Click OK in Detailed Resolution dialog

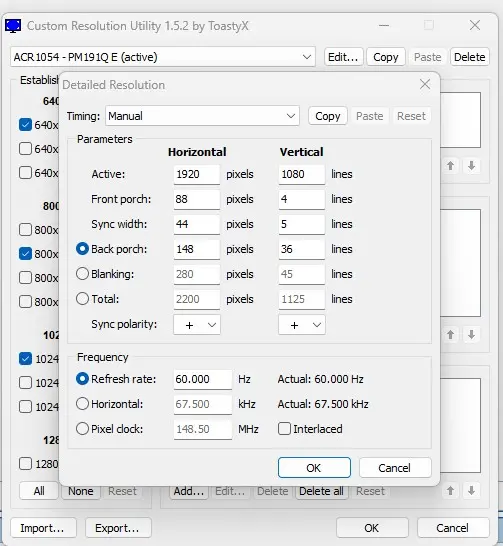click(314, 468)
